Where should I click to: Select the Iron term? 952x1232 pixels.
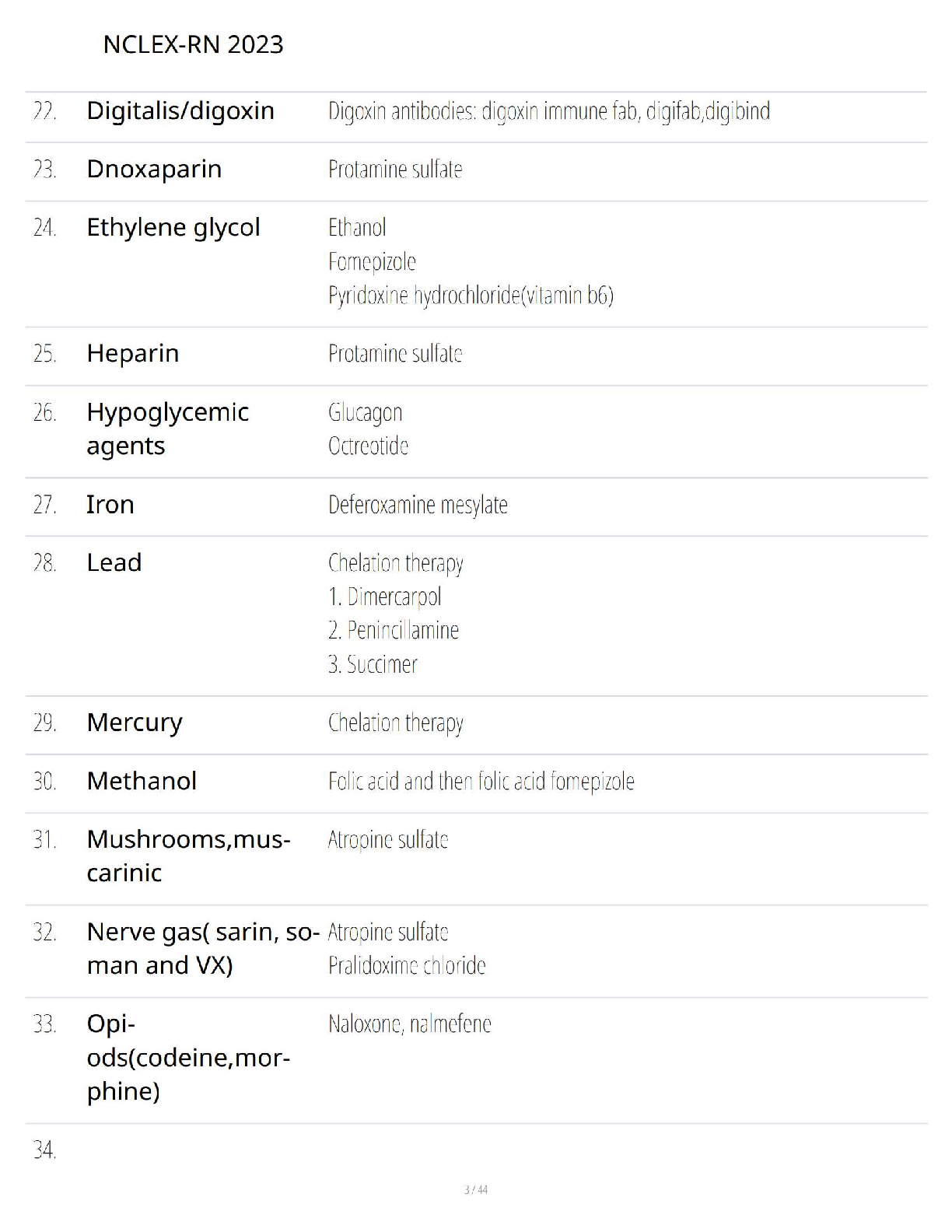tap(110, 504)
